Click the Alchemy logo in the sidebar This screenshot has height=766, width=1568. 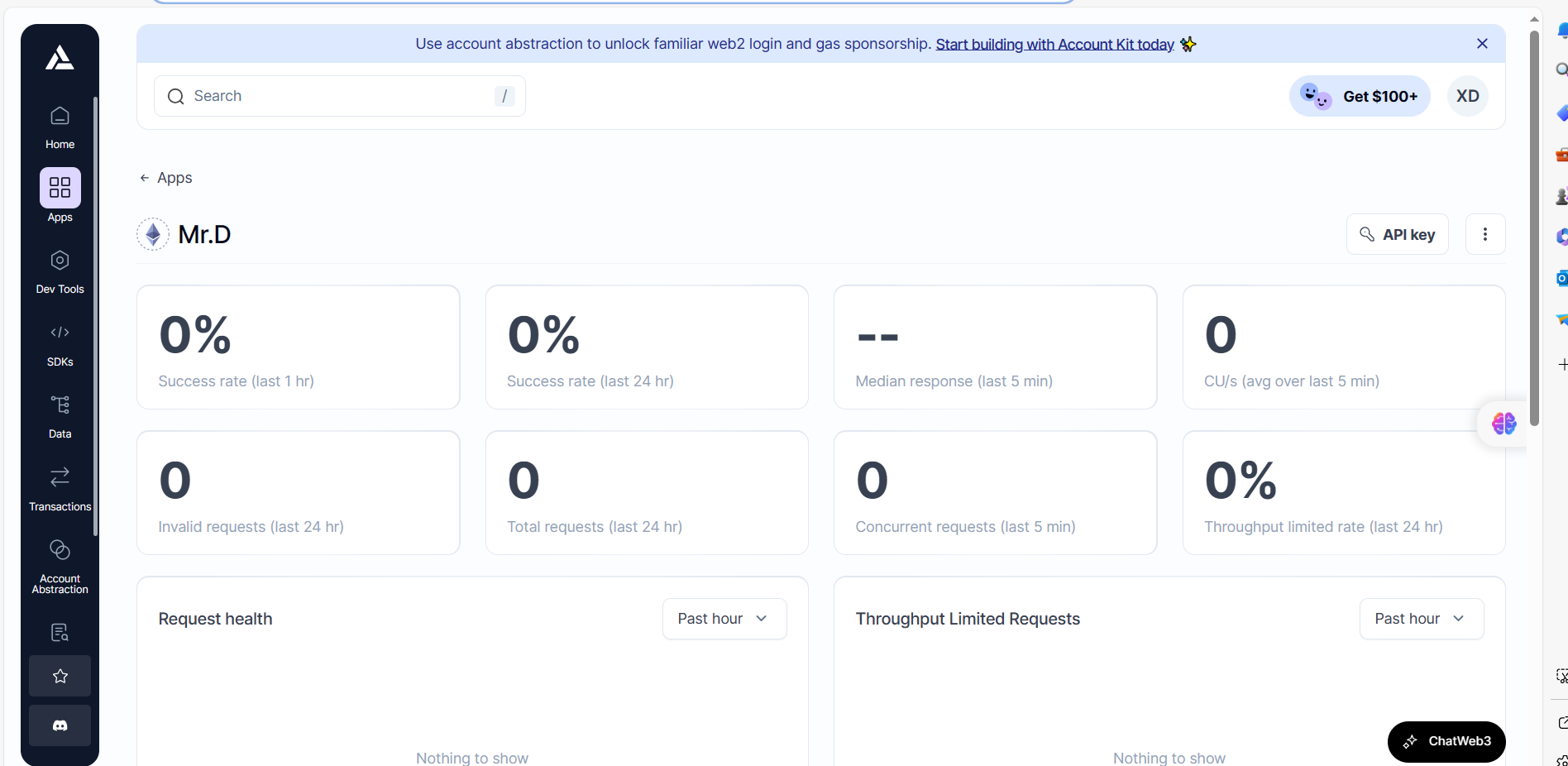pos(60,58)
